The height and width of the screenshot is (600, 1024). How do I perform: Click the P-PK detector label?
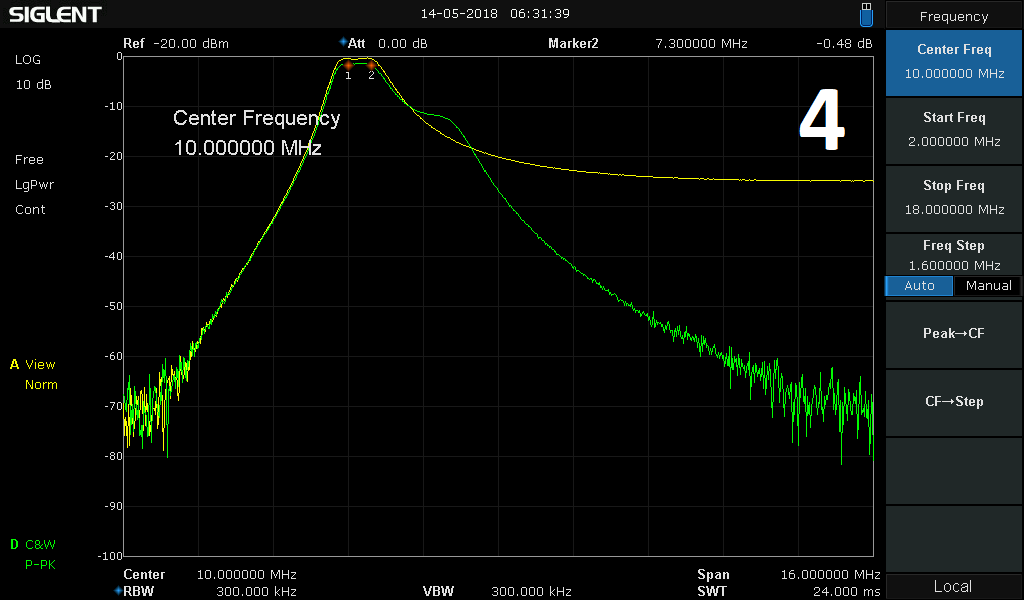40,565
